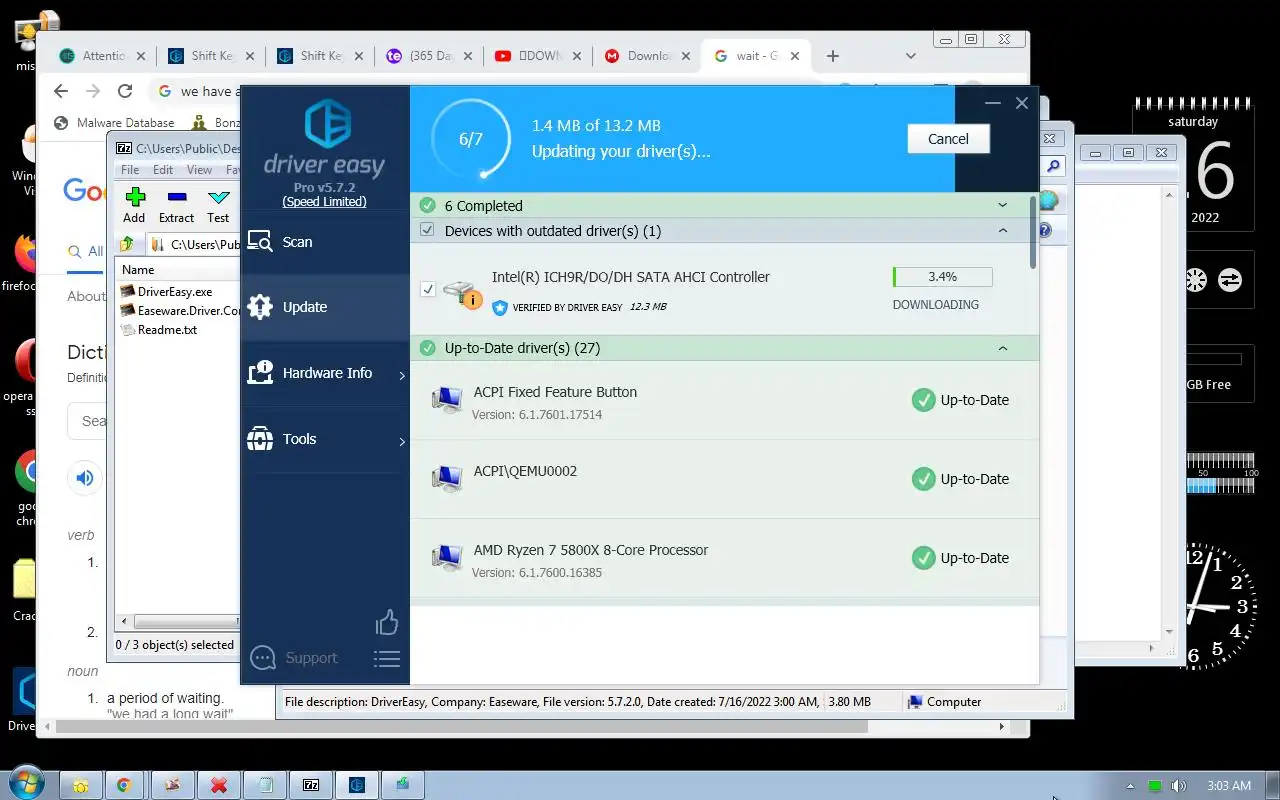Open Support chat in Driver Easy
The image size is (1280, 800).
(294, 658)
